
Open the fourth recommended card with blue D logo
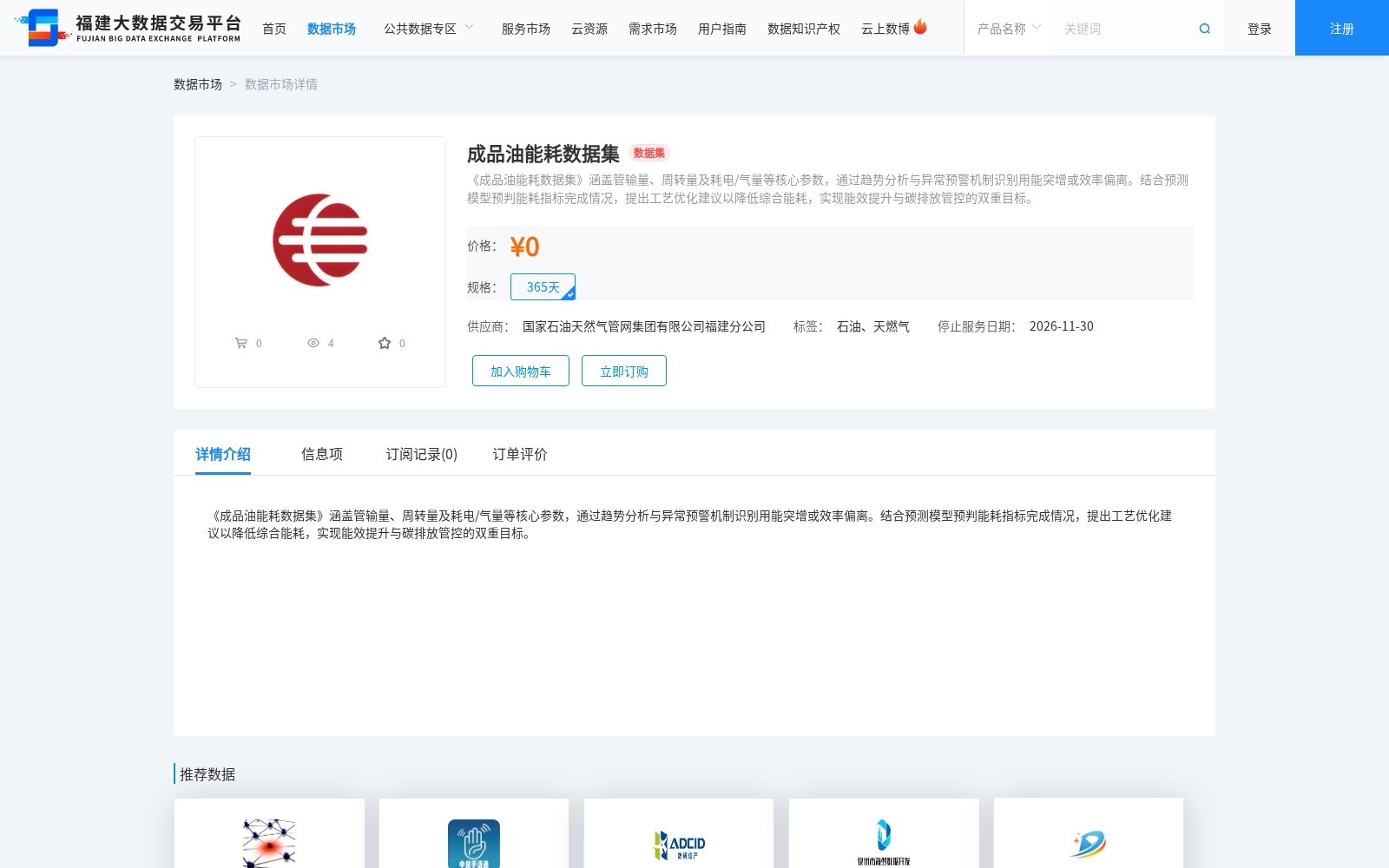pyautogui.click(x=884, y=833)
